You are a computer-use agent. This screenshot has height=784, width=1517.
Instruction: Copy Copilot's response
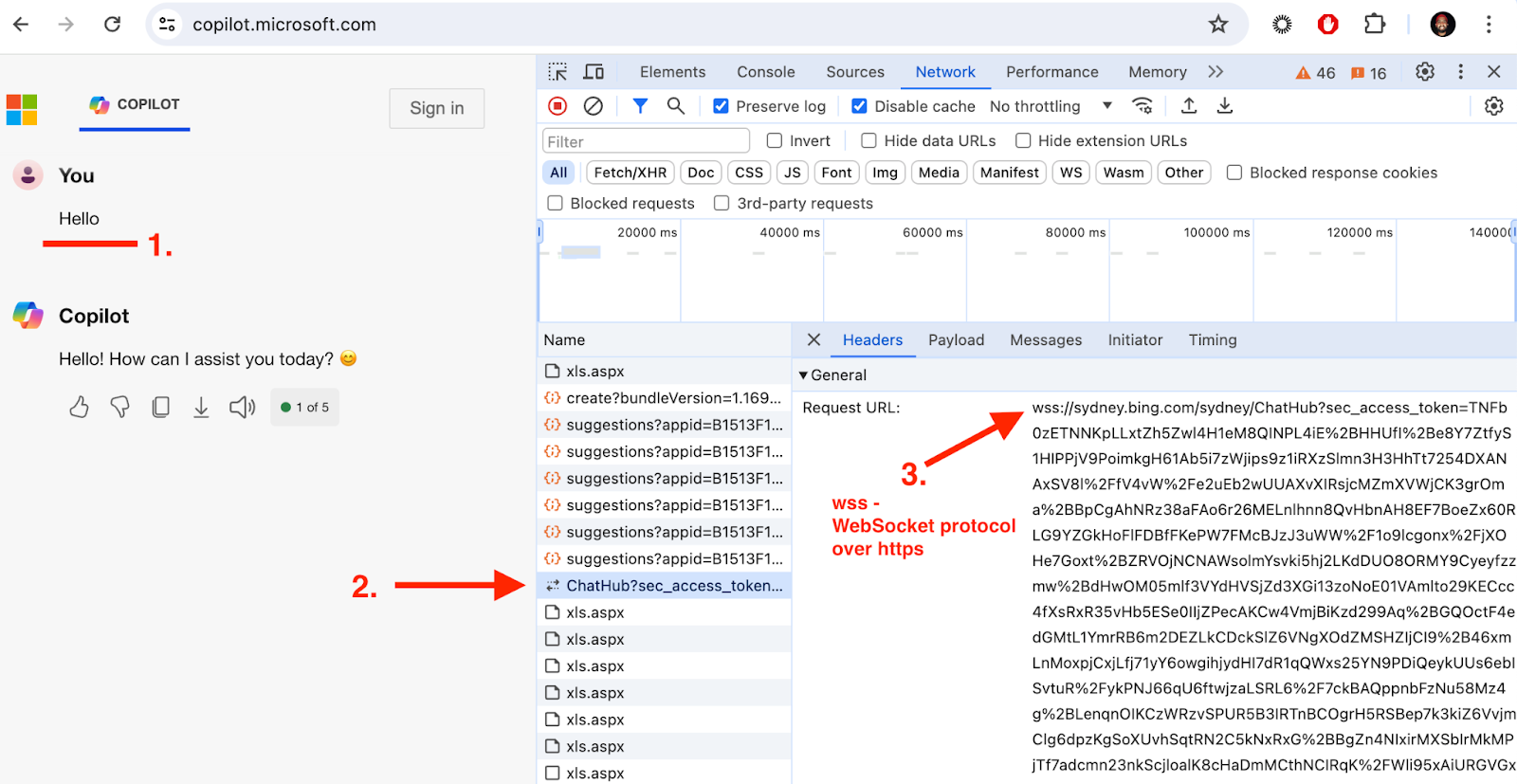(x=161, y=408)
